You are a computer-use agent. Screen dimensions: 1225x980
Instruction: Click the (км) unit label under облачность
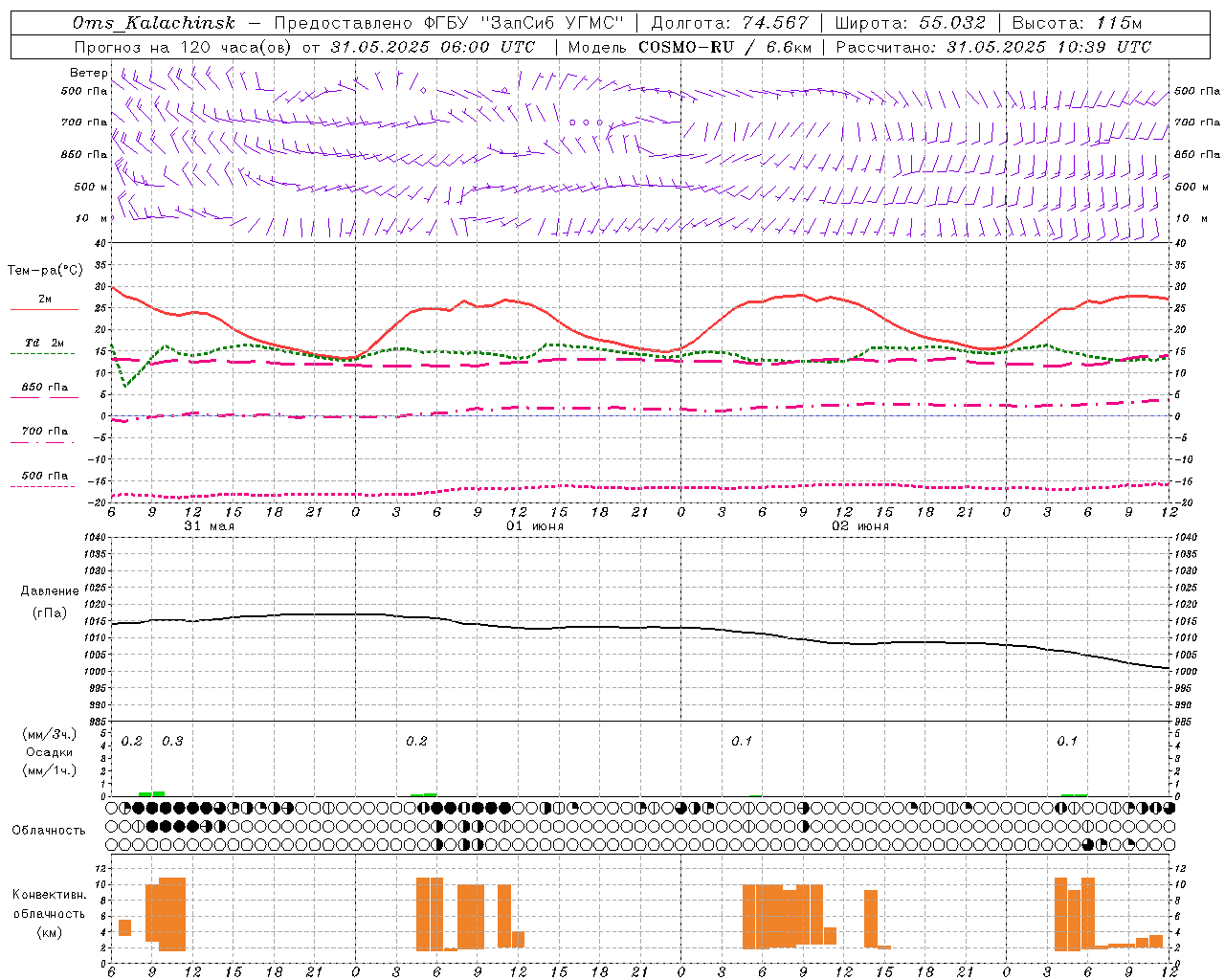pyautogui.click(x=49, y=932)
